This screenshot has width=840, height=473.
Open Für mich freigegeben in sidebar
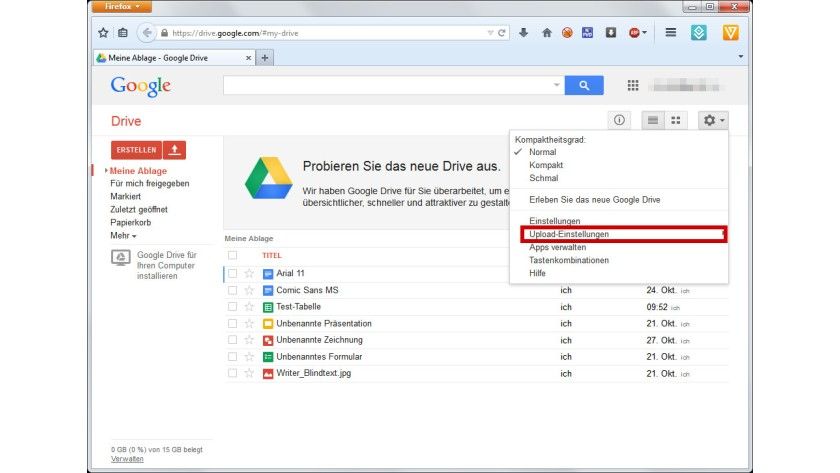(149, 184)
